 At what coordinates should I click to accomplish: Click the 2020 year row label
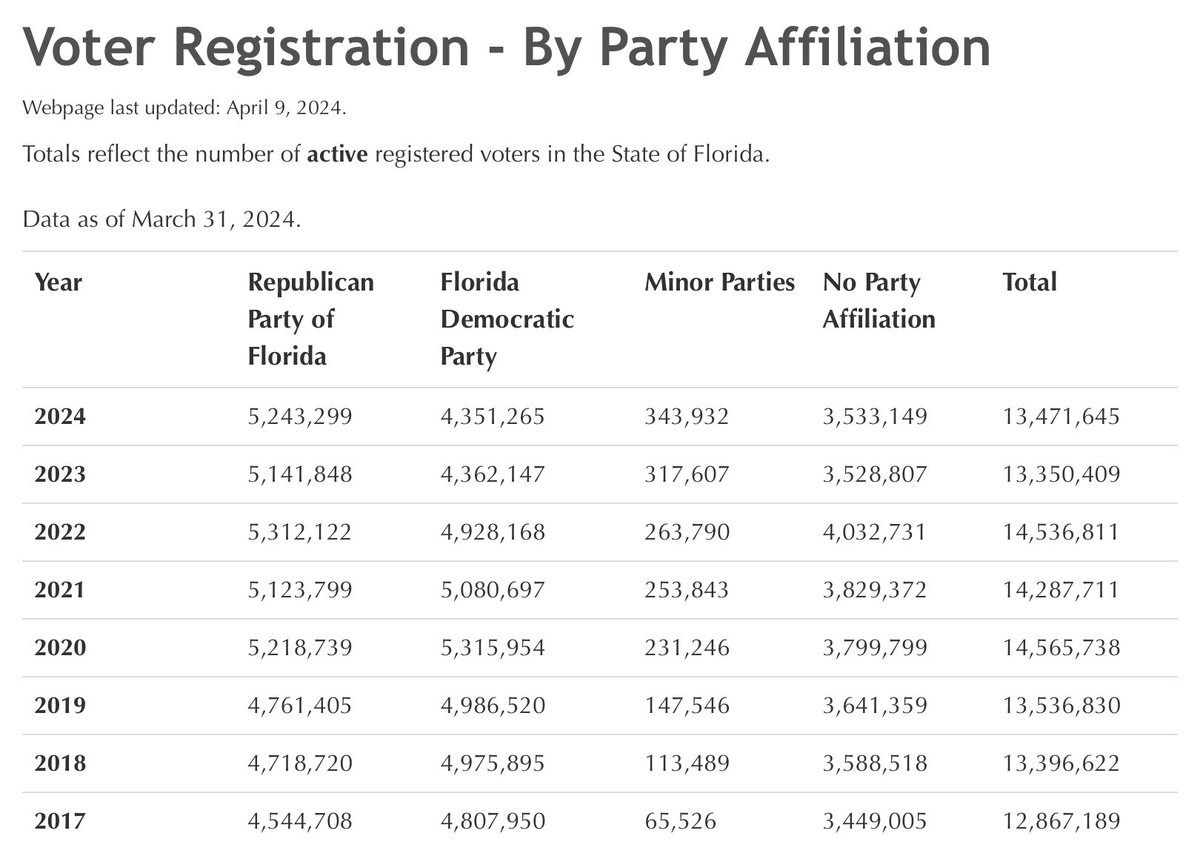click(60, 649)
